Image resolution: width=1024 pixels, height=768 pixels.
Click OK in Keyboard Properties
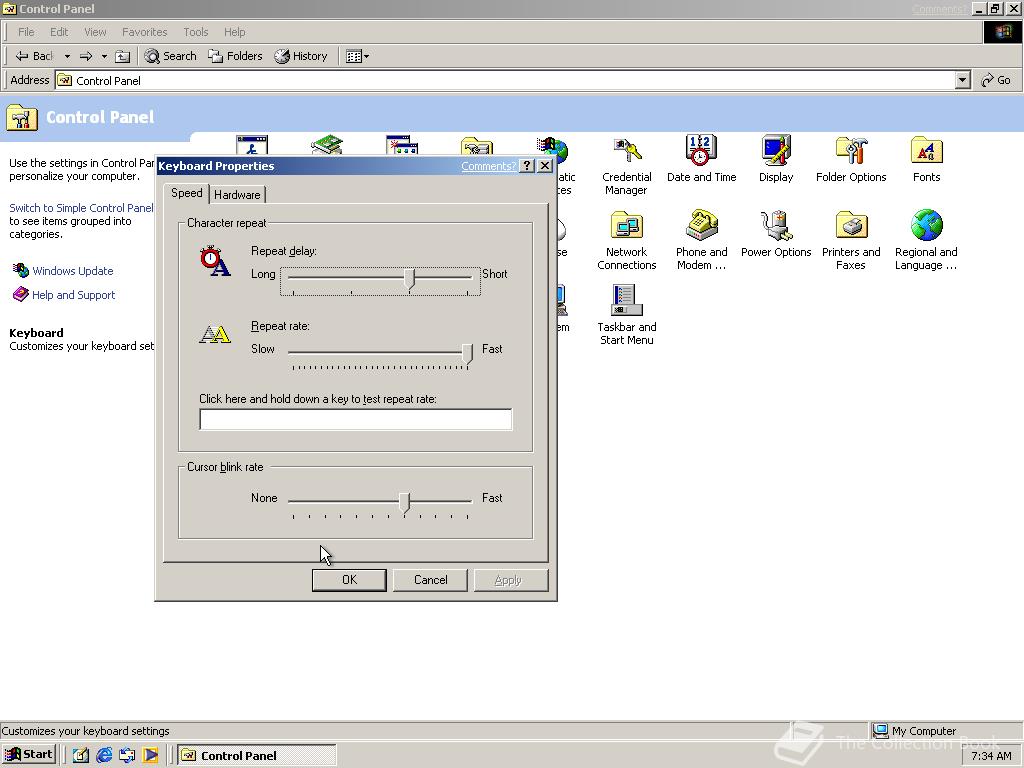click(349, 580)
